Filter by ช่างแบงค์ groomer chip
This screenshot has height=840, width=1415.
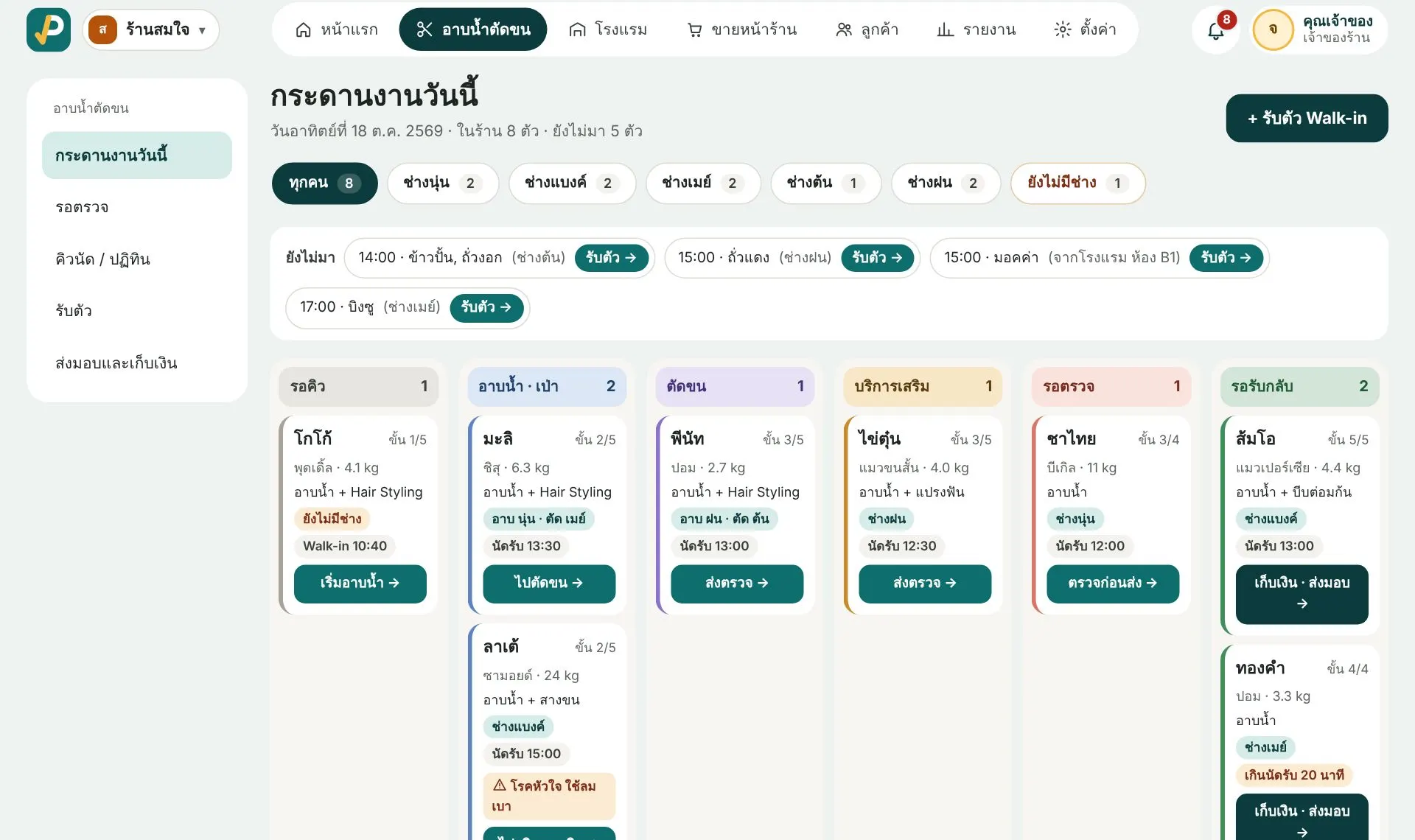pyautogui.click(x=572, y=183)
